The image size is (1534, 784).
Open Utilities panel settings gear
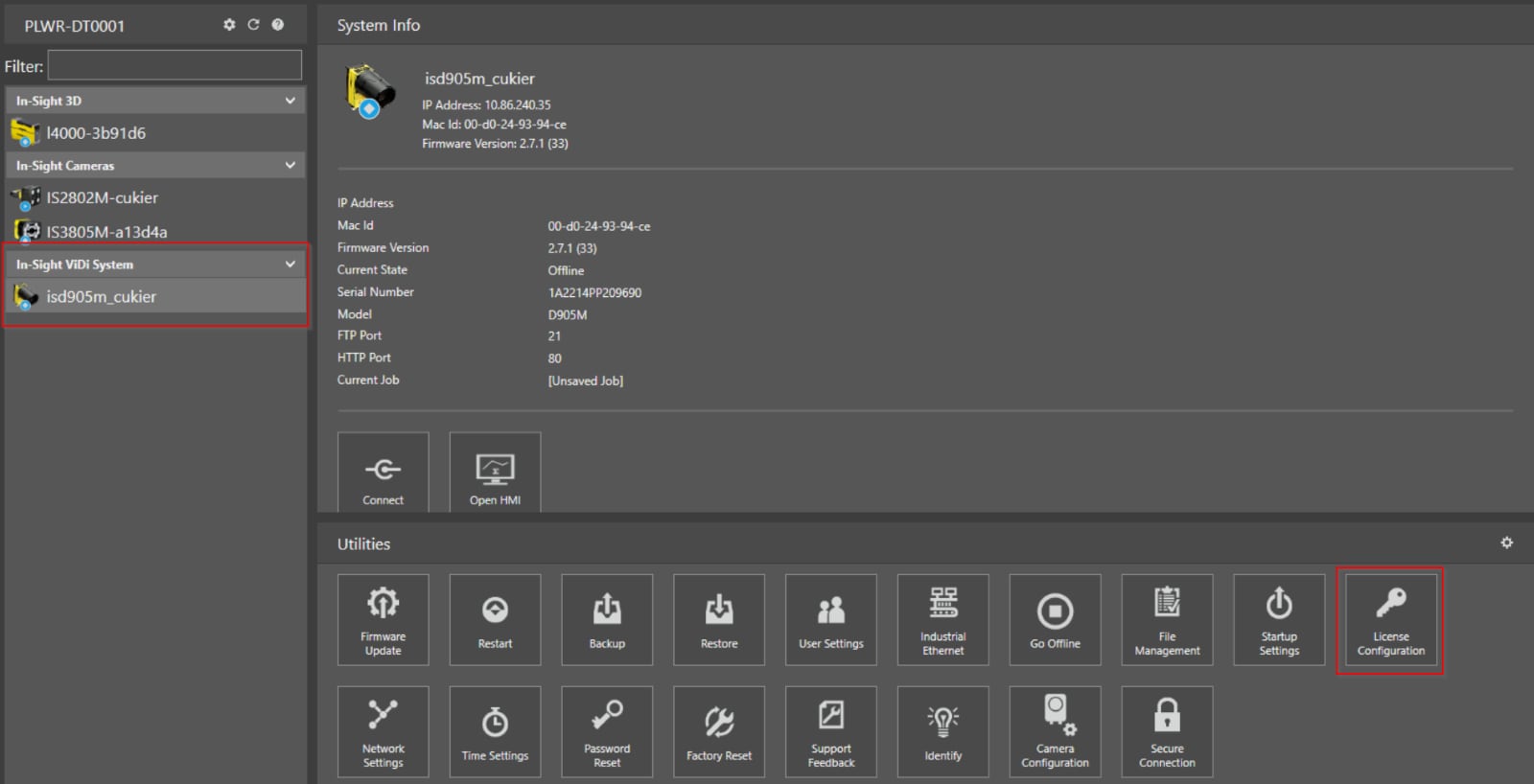[1506, 542]
